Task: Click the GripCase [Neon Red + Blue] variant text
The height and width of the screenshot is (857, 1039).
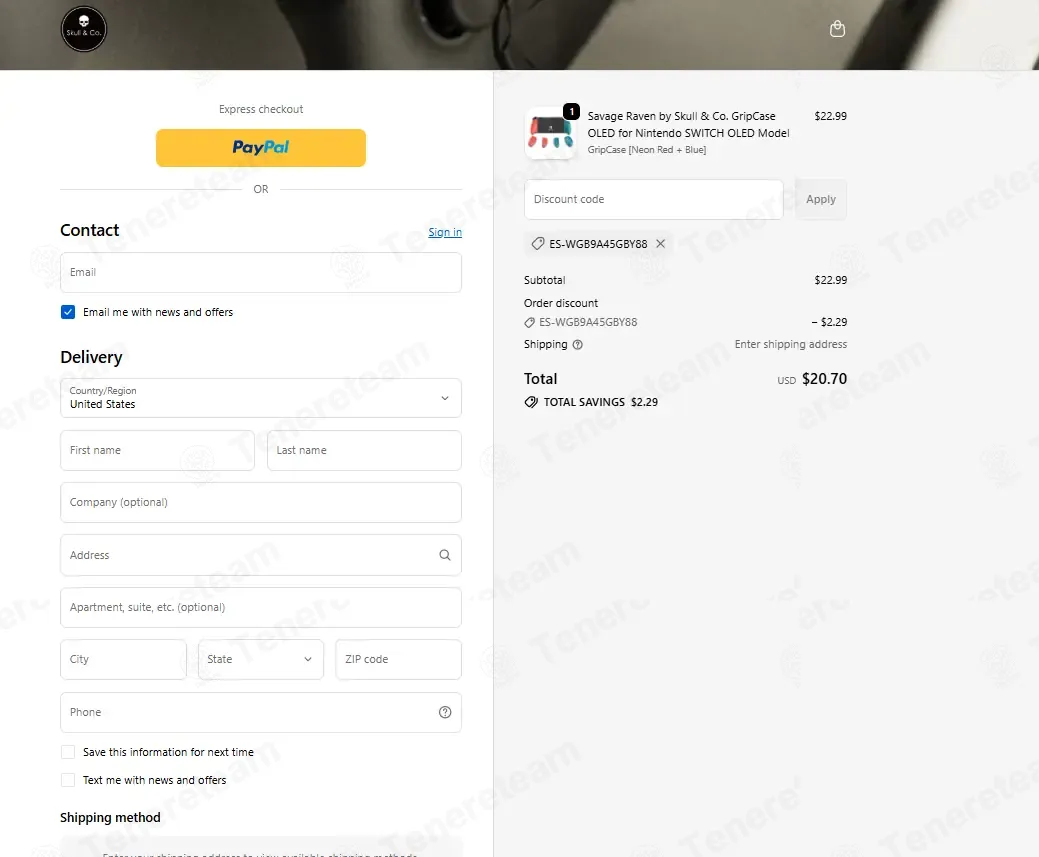Action: [x=647, y=150]
